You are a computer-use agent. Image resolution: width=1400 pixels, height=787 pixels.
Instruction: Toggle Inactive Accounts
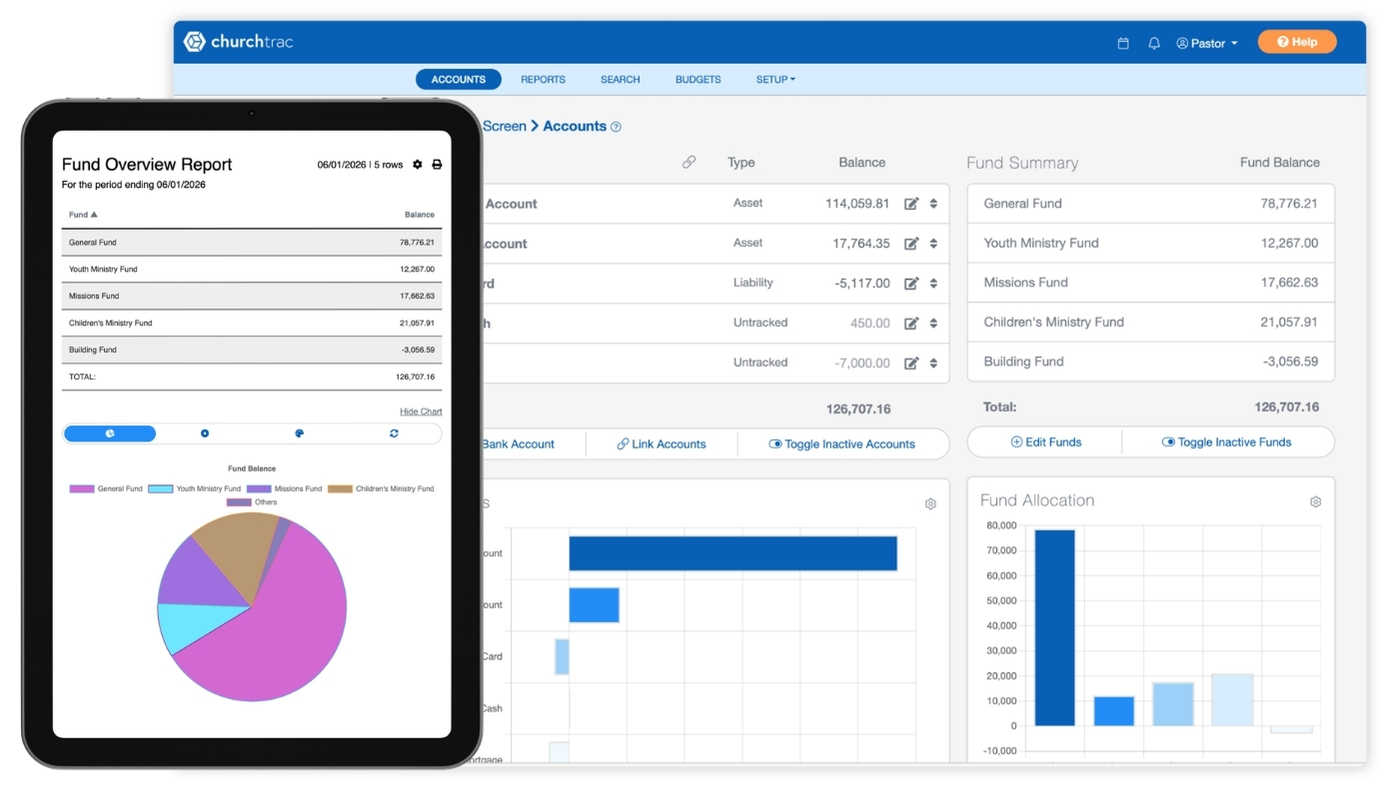point(842,444)
